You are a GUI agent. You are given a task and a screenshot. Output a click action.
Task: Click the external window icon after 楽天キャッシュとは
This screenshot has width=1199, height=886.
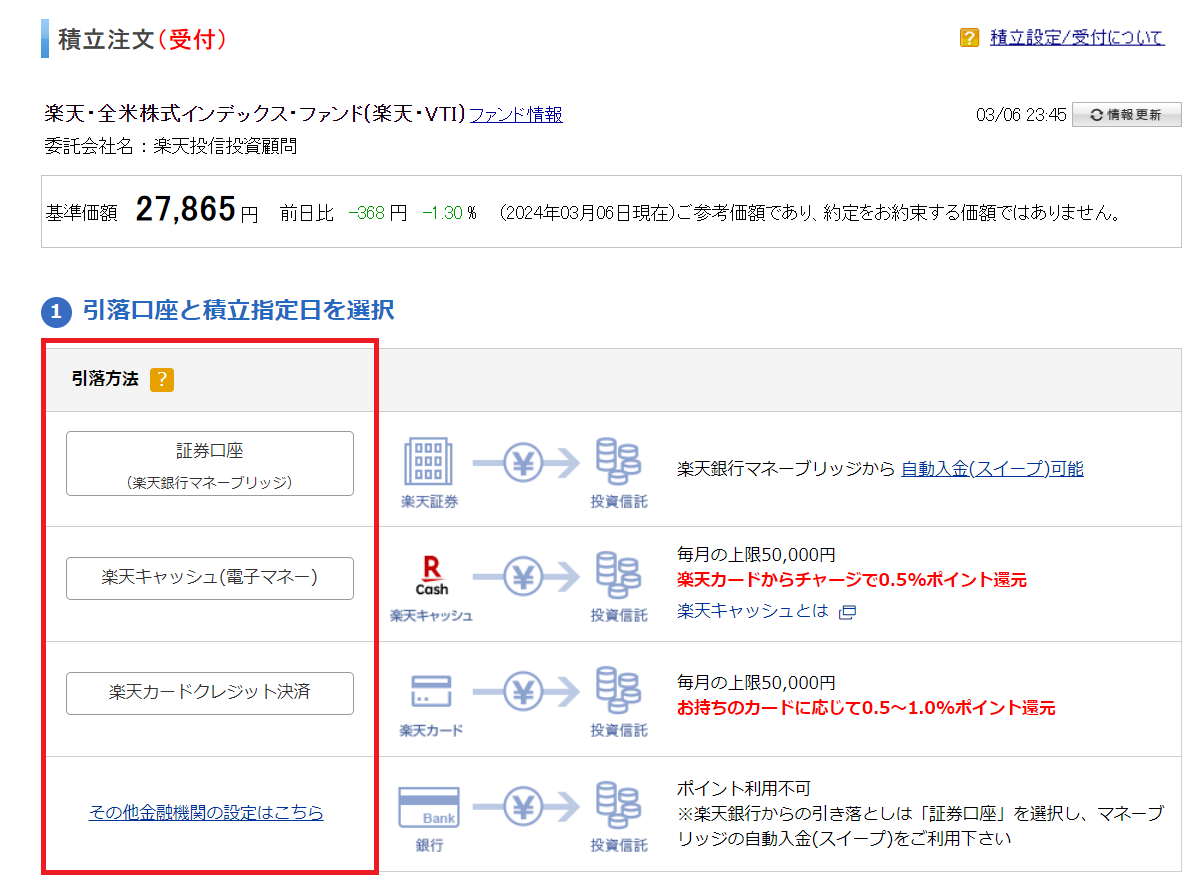pos(847,612)
